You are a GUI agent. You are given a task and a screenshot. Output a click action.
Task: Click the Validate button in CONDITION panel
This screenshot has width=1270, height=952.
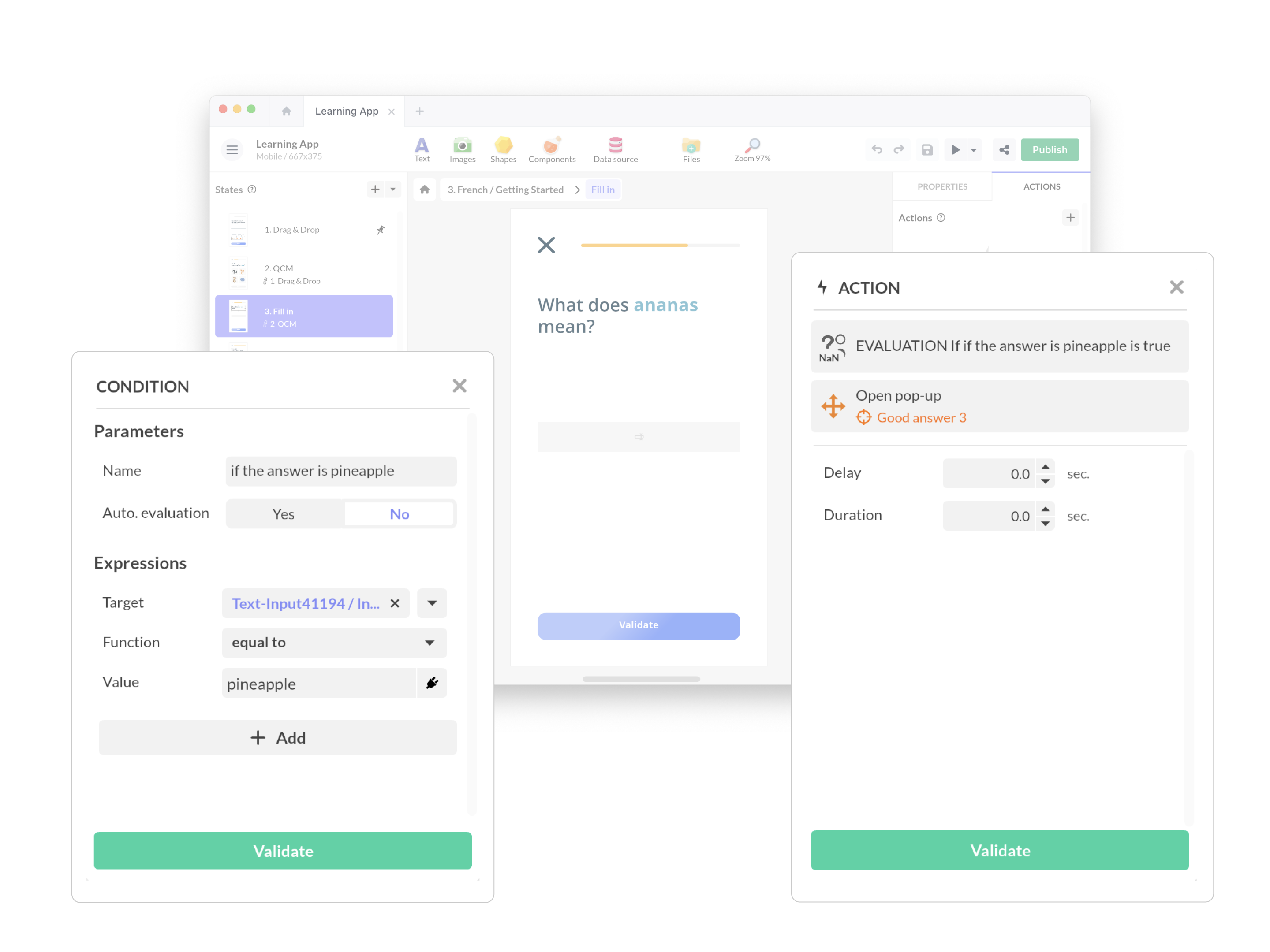coord(283,850)
